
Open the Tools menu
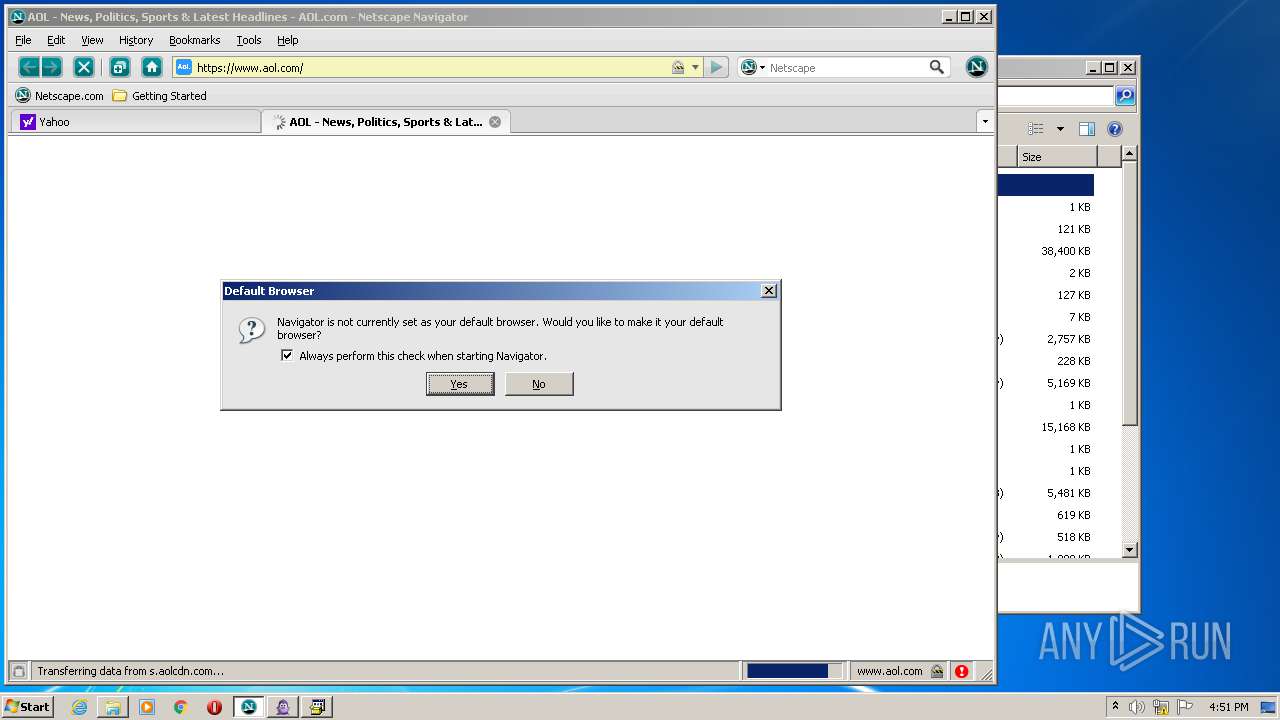[249, 40]
